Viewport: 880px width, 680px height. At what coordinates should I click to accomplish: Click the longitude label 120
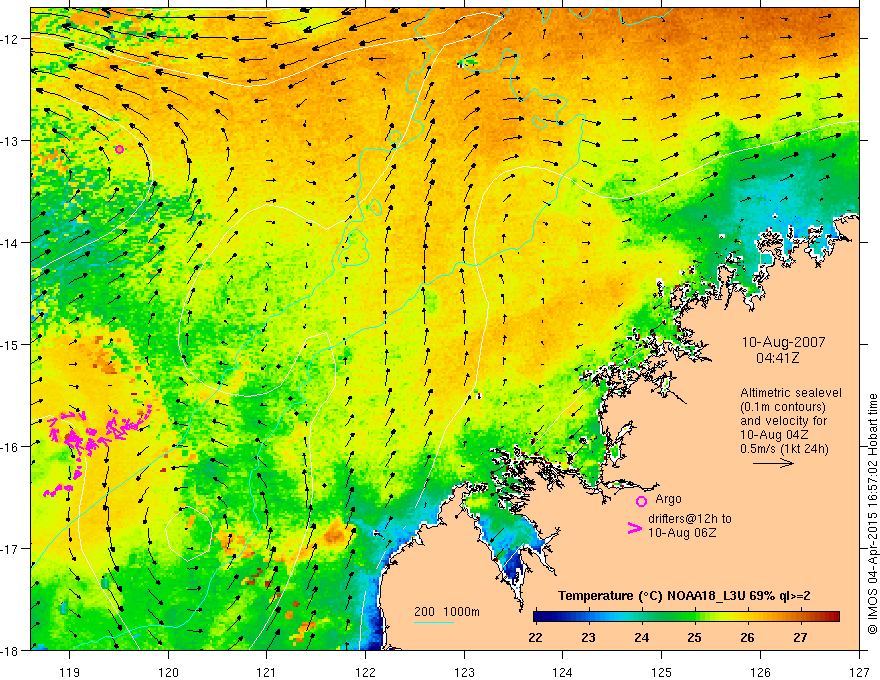point(168,673)
